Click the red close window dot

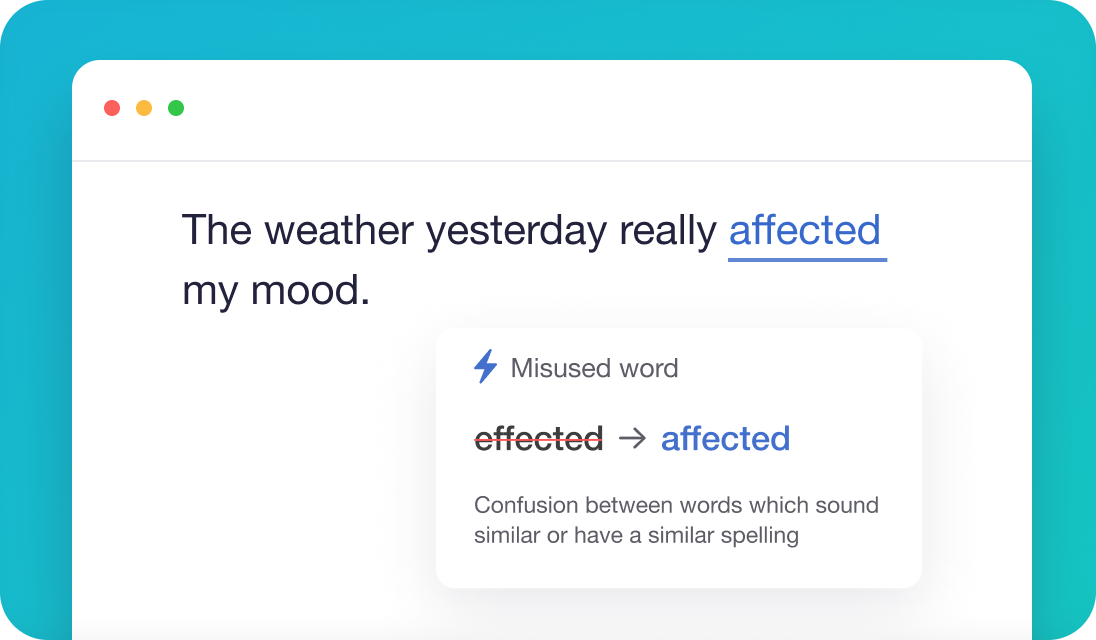(x=112, y=108)
